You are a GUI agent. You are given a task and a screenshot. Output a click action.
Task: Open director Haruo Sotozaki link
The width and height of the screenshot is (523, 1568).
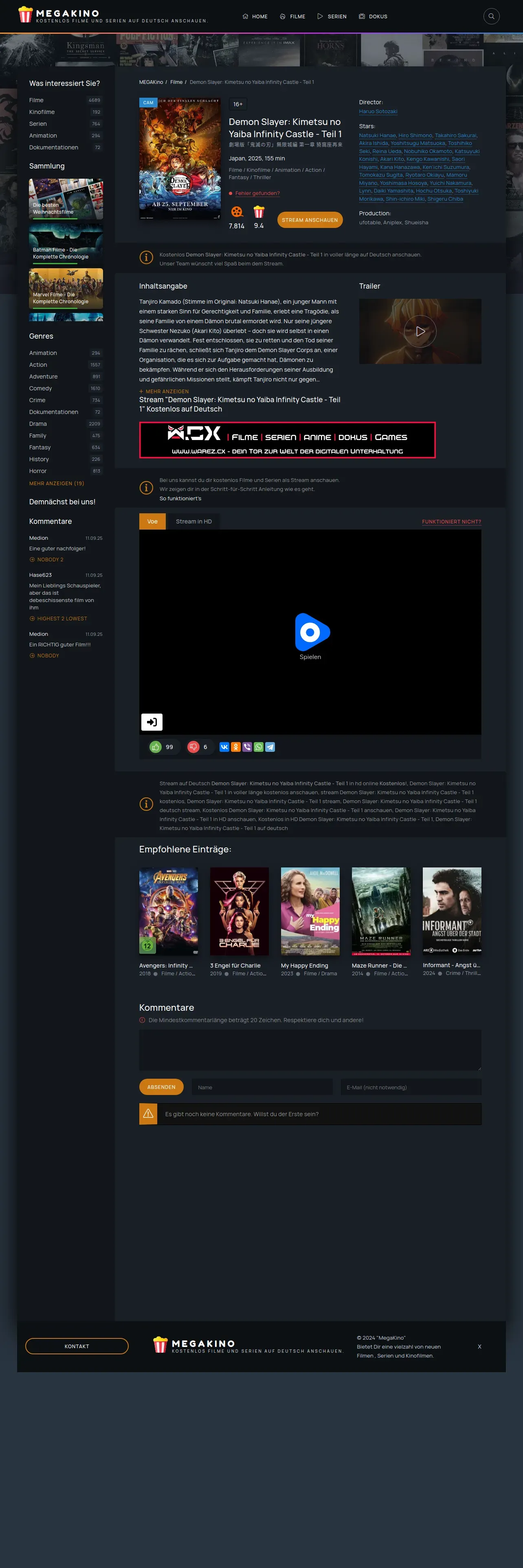pyautogui.click(x=378, y=112)
